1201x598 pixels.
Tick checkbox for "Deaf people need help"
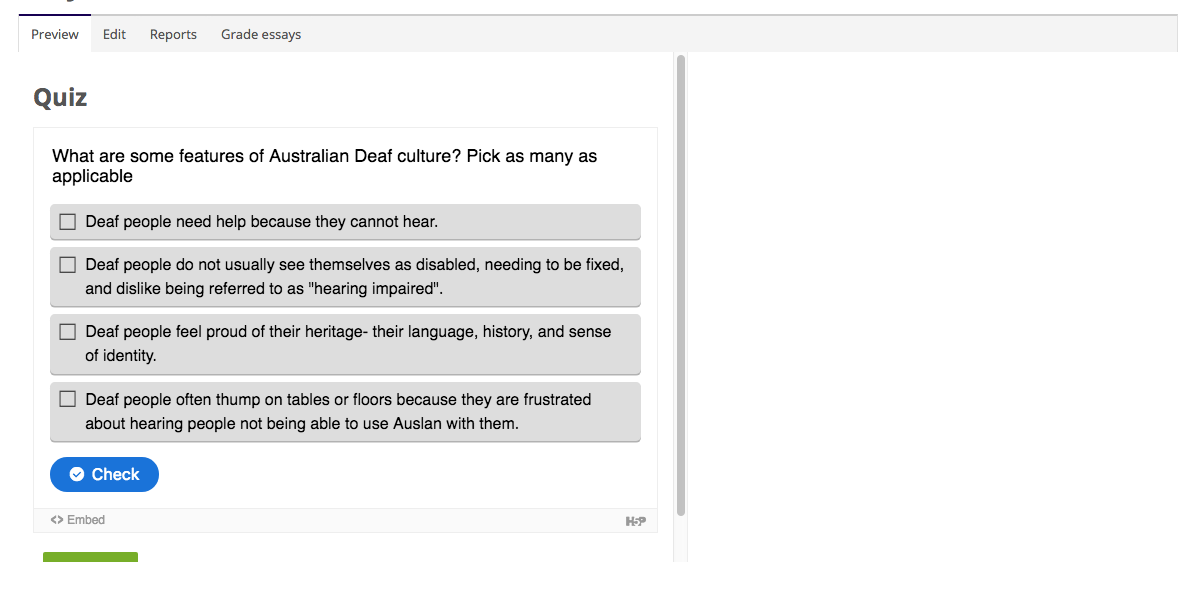(68, 222)
